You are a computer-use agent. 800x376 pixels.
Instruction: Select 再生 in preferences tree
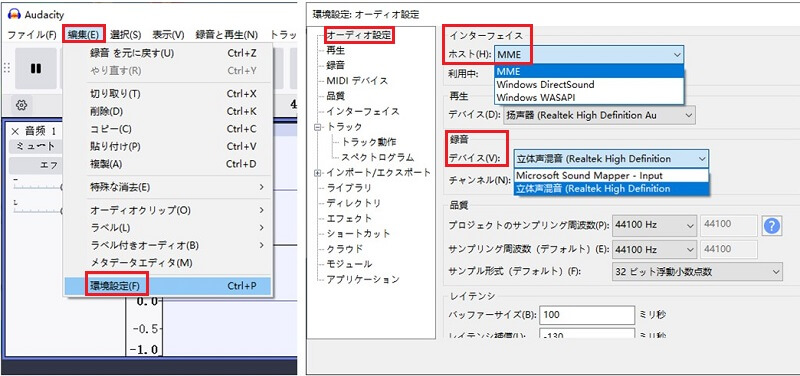336,50
